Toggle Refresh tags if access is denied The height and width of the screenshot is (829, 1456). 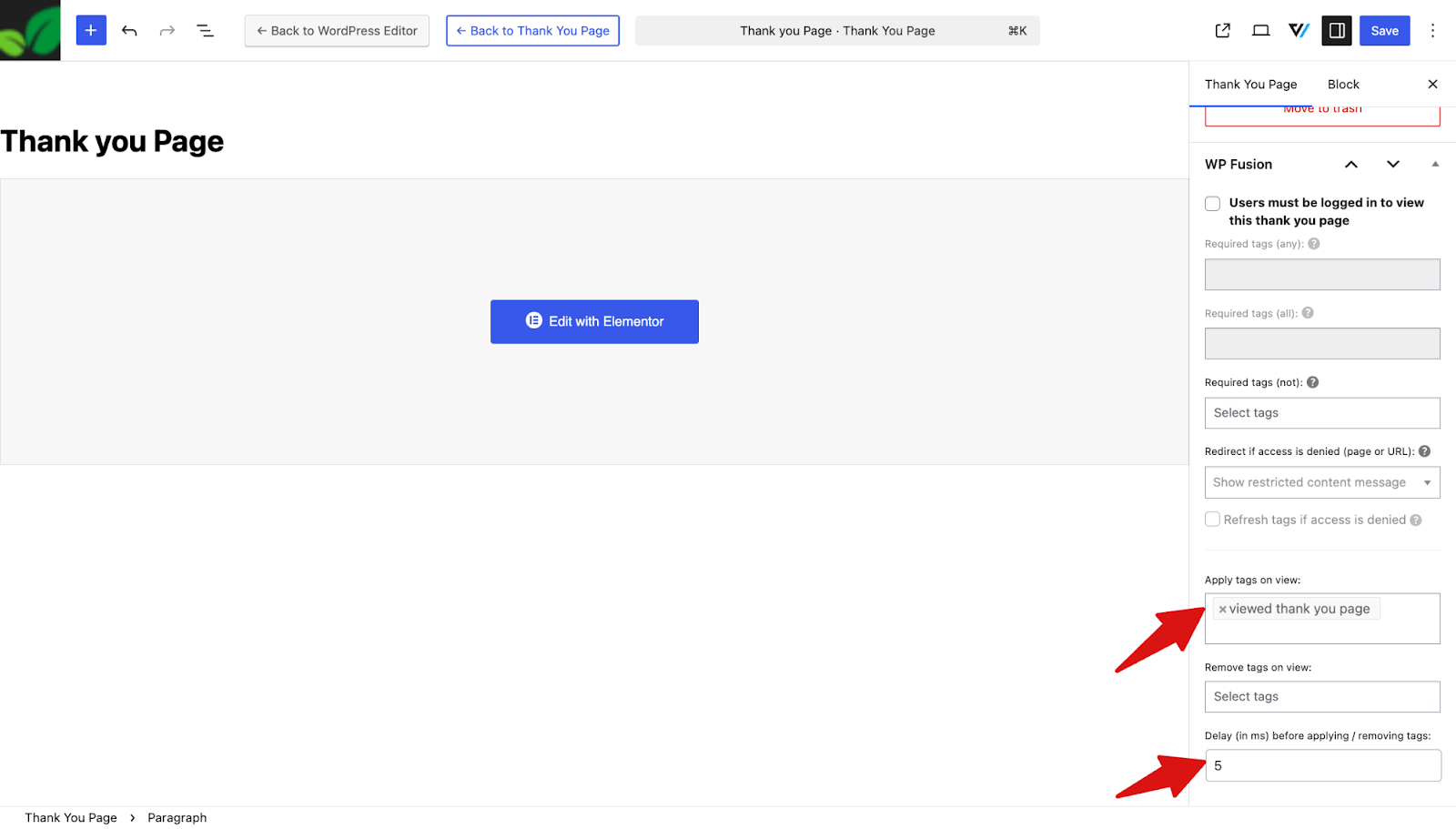[1212, 520]
